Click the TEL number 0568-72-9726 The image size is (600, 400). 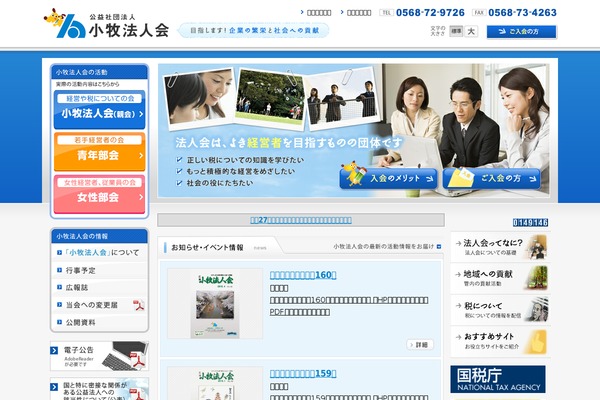click(x=430, y=13)
